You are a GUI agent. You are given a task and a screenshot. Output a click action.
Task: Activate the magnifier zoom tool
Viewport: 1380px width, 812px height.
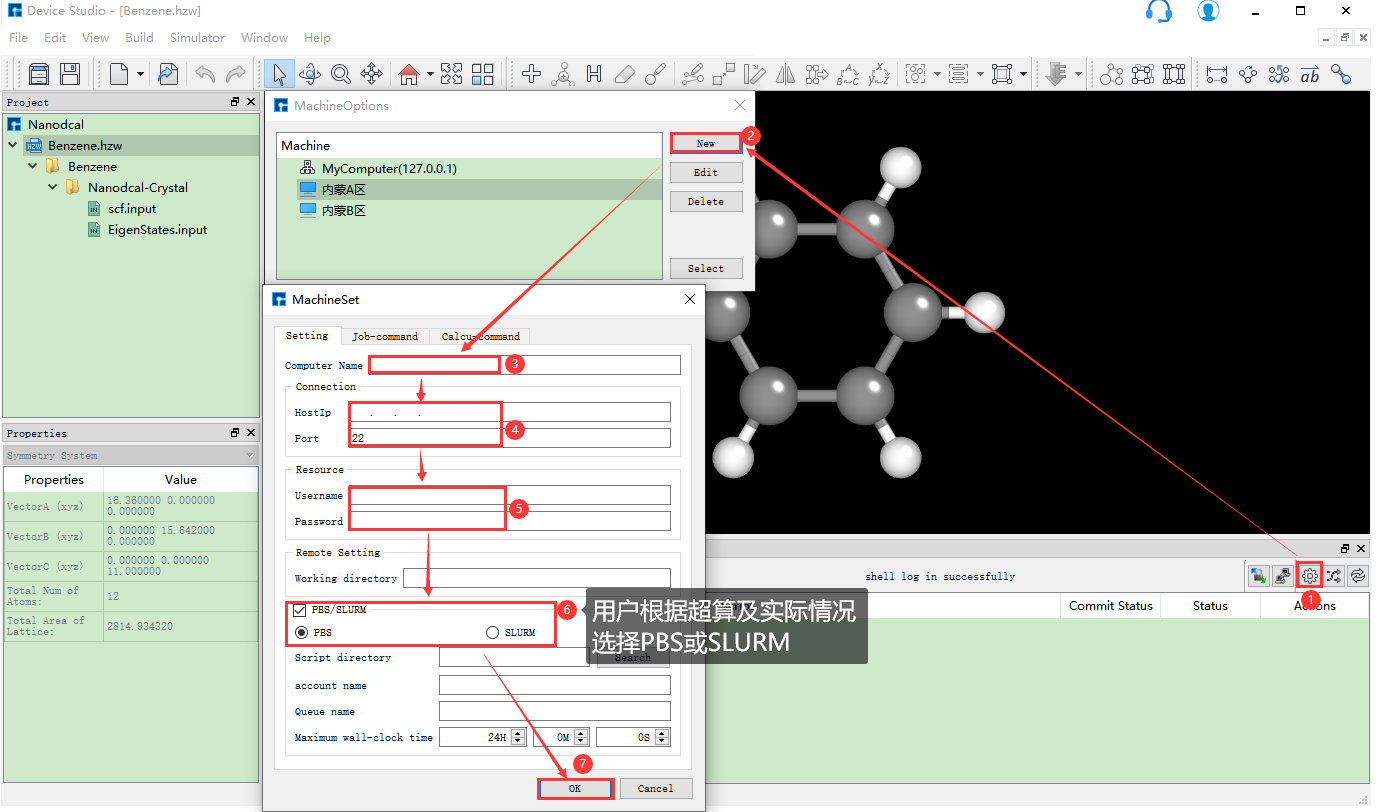(340, 74)
